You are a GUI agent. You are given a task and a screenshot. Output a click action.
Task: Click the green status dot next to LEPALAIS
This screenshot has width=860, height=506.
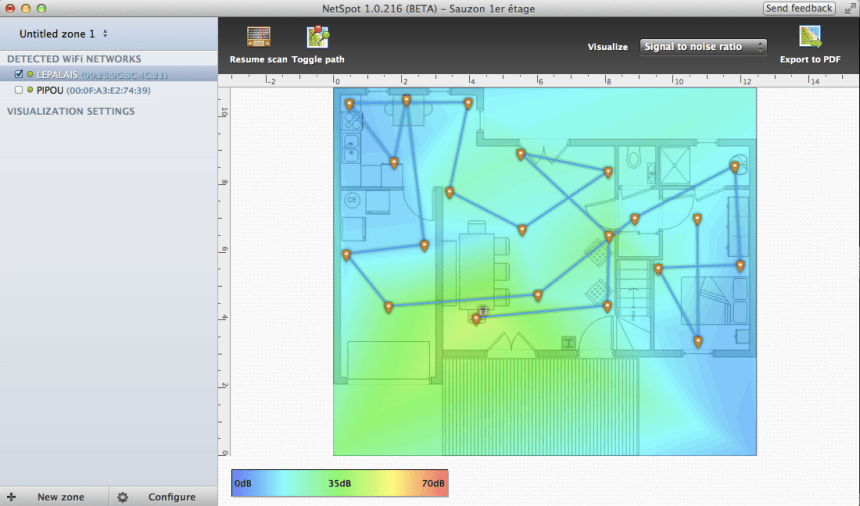tap(30, 74)
